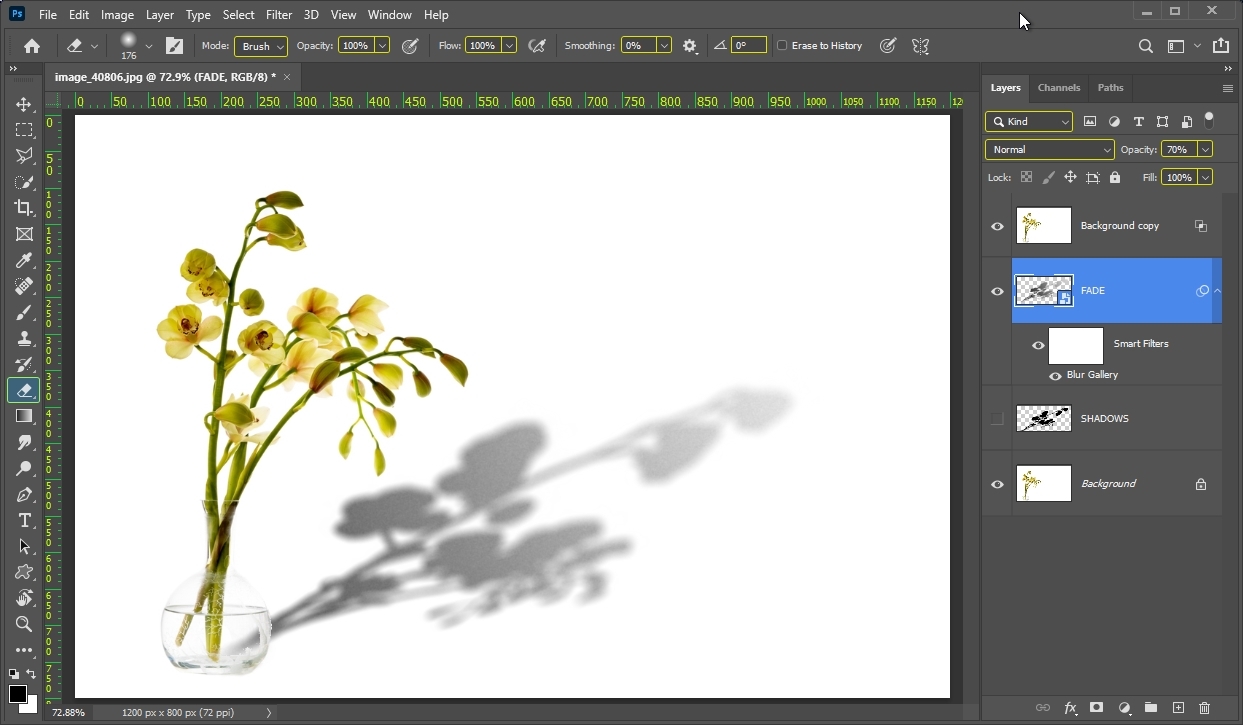Toggle Blur Gallery filter visibility
This screenshot has width=1243, height=725.
click(1055, 376)
